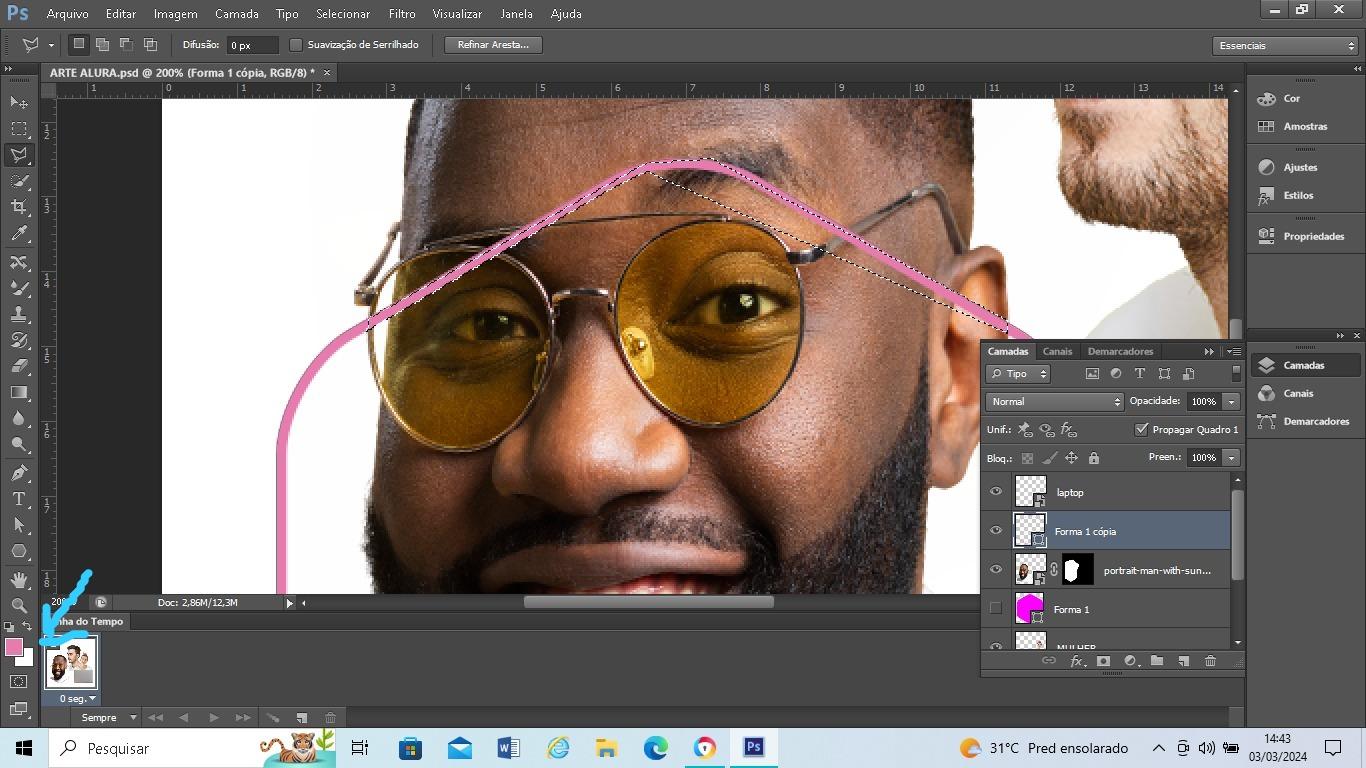Enable Suavização de Serrilhado checkbox
The image size is (1366, 768).
(x=296, y=45)
